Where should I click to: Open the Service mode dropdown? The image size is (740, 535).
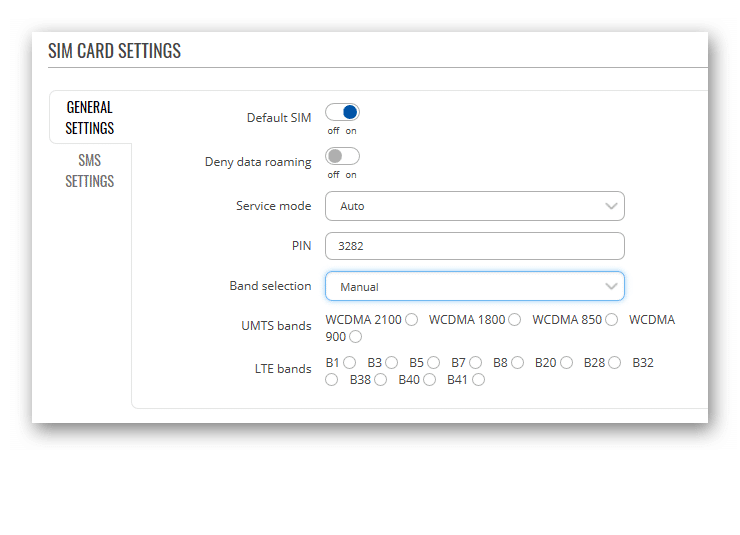coord(474,206)
